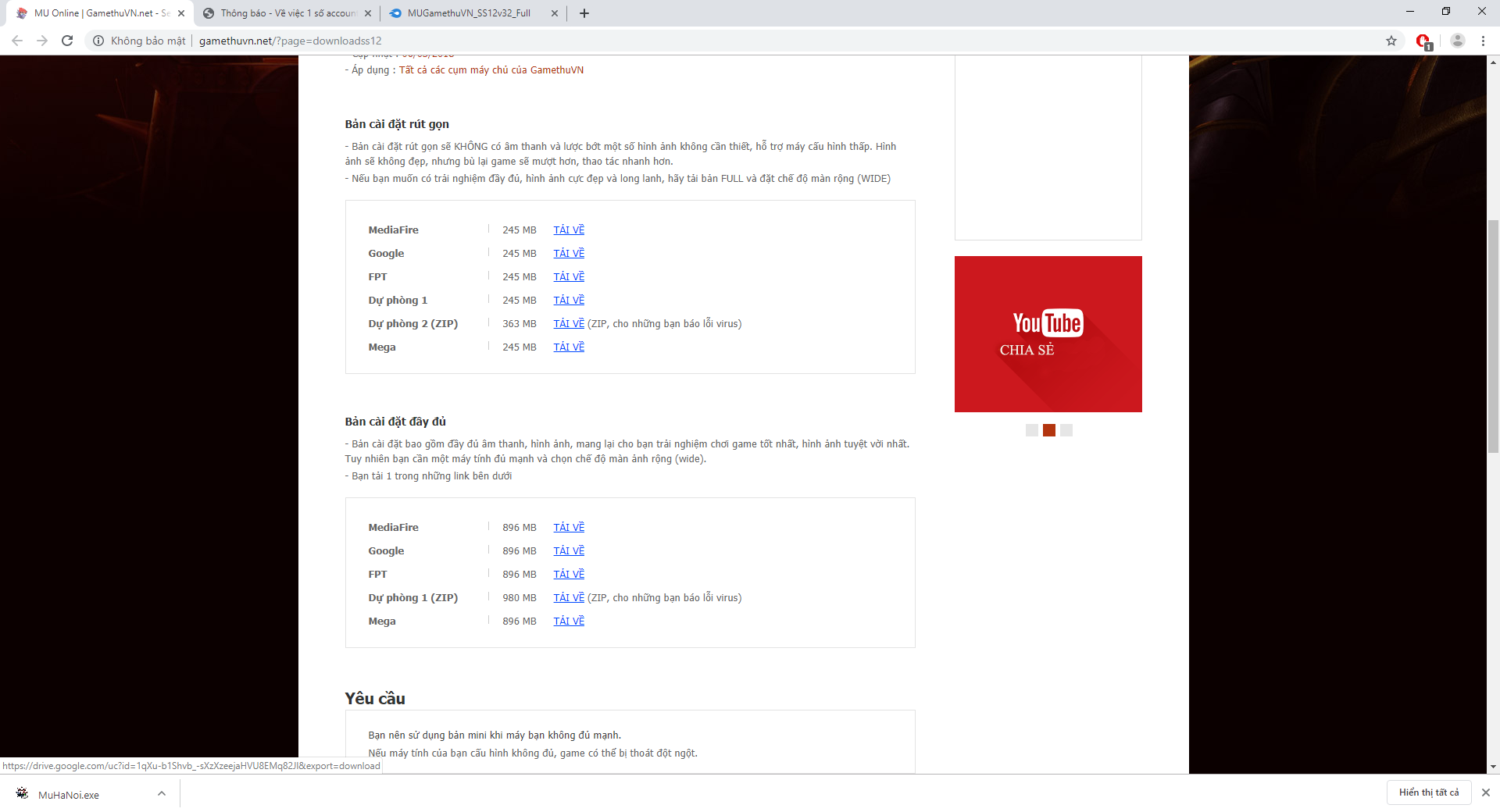Click Hiển thị tất cả downloads button

(1429, 792)
